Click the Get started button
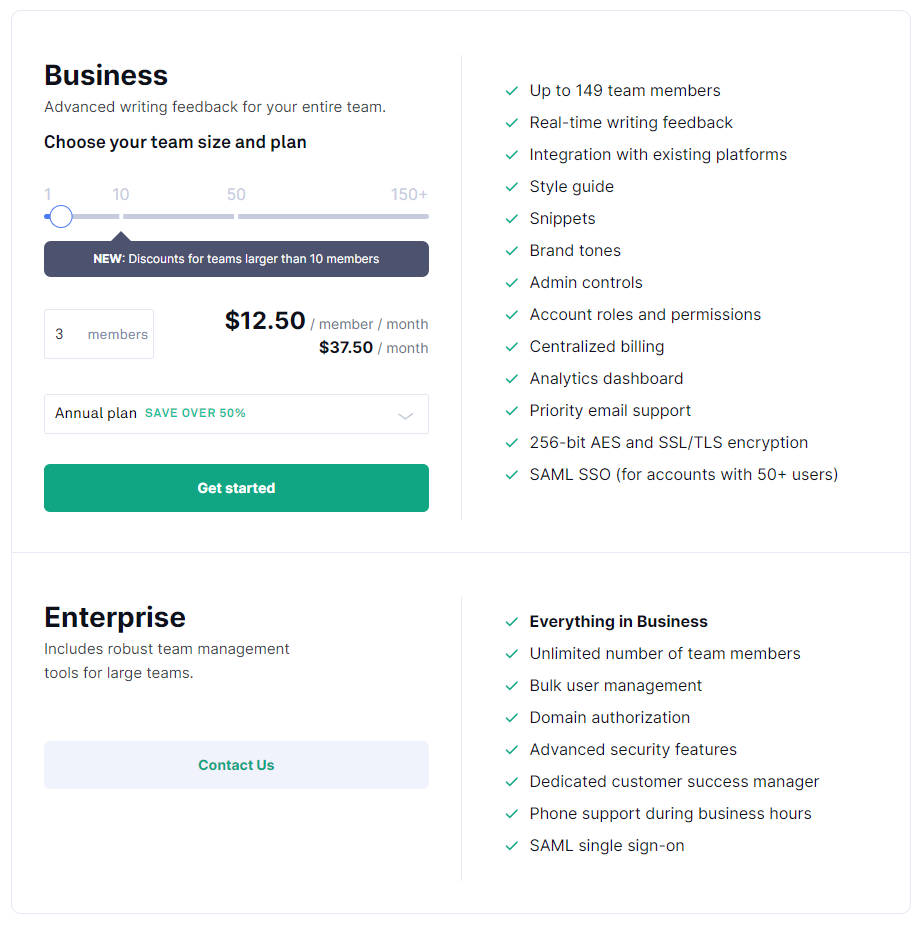The image size is (921, 926). click(236, 488)
